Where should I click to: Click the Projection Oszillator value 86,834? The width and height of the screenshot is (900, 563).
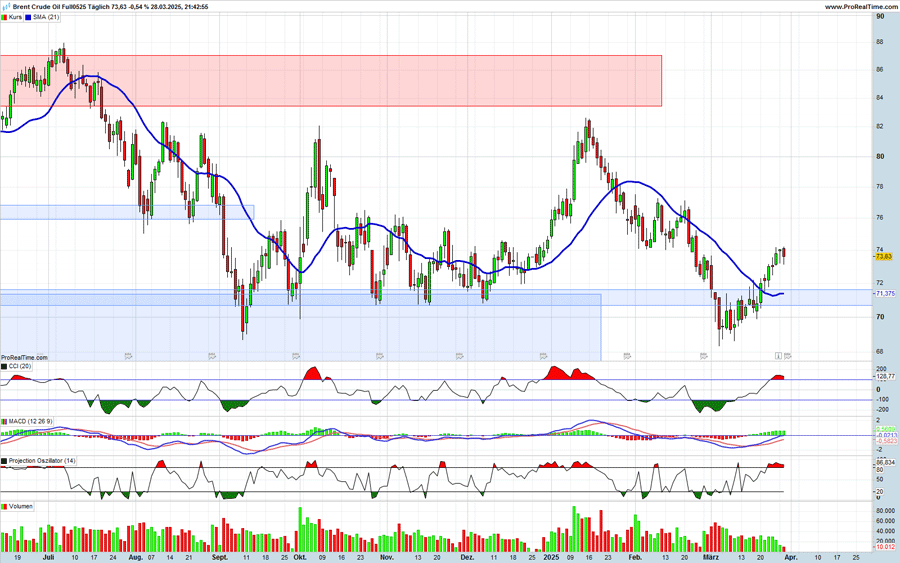[884, 465]
